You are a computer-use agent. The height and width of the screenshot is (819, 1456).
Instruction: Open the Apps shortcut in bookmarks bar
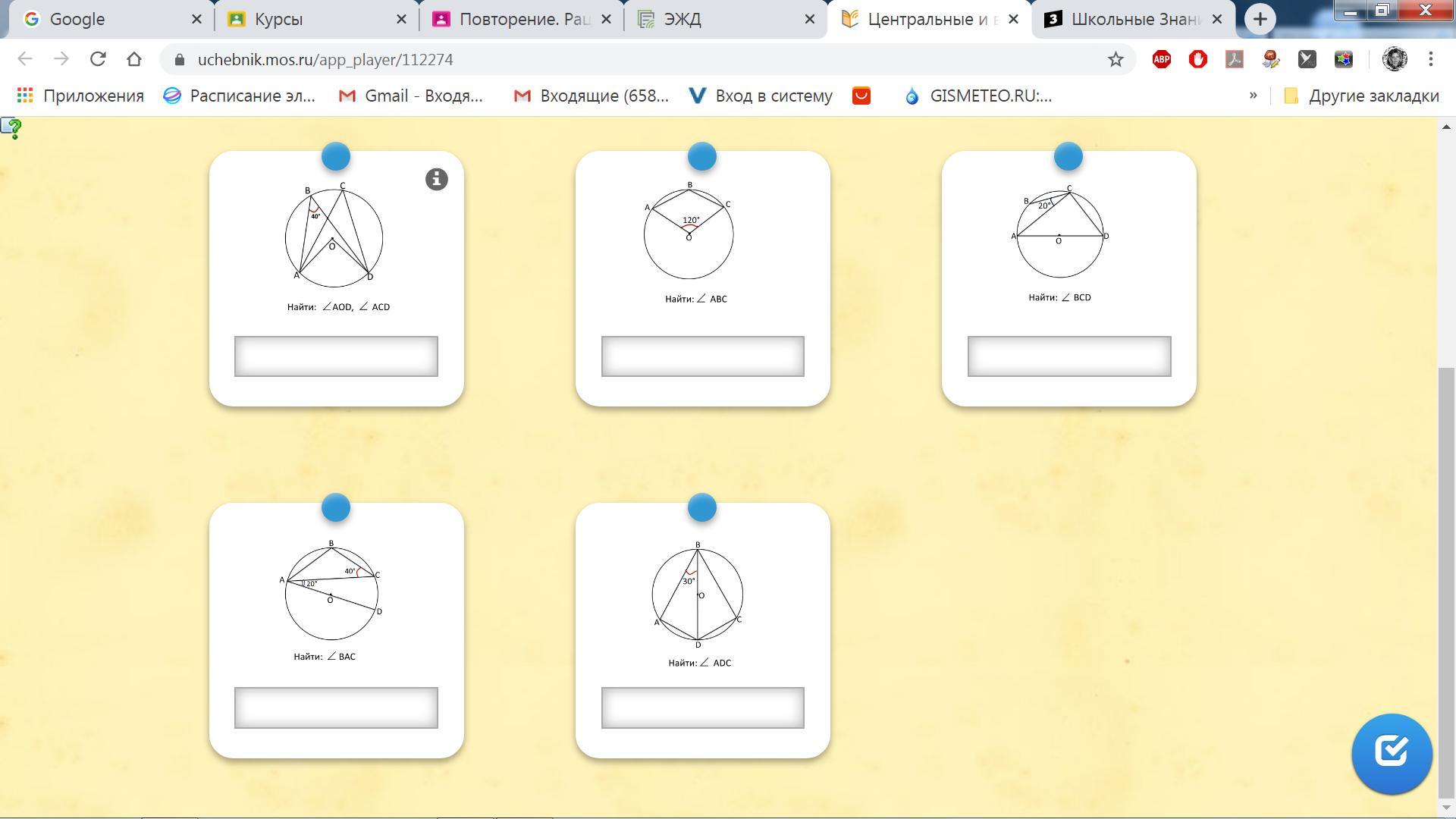pos(80,96)
